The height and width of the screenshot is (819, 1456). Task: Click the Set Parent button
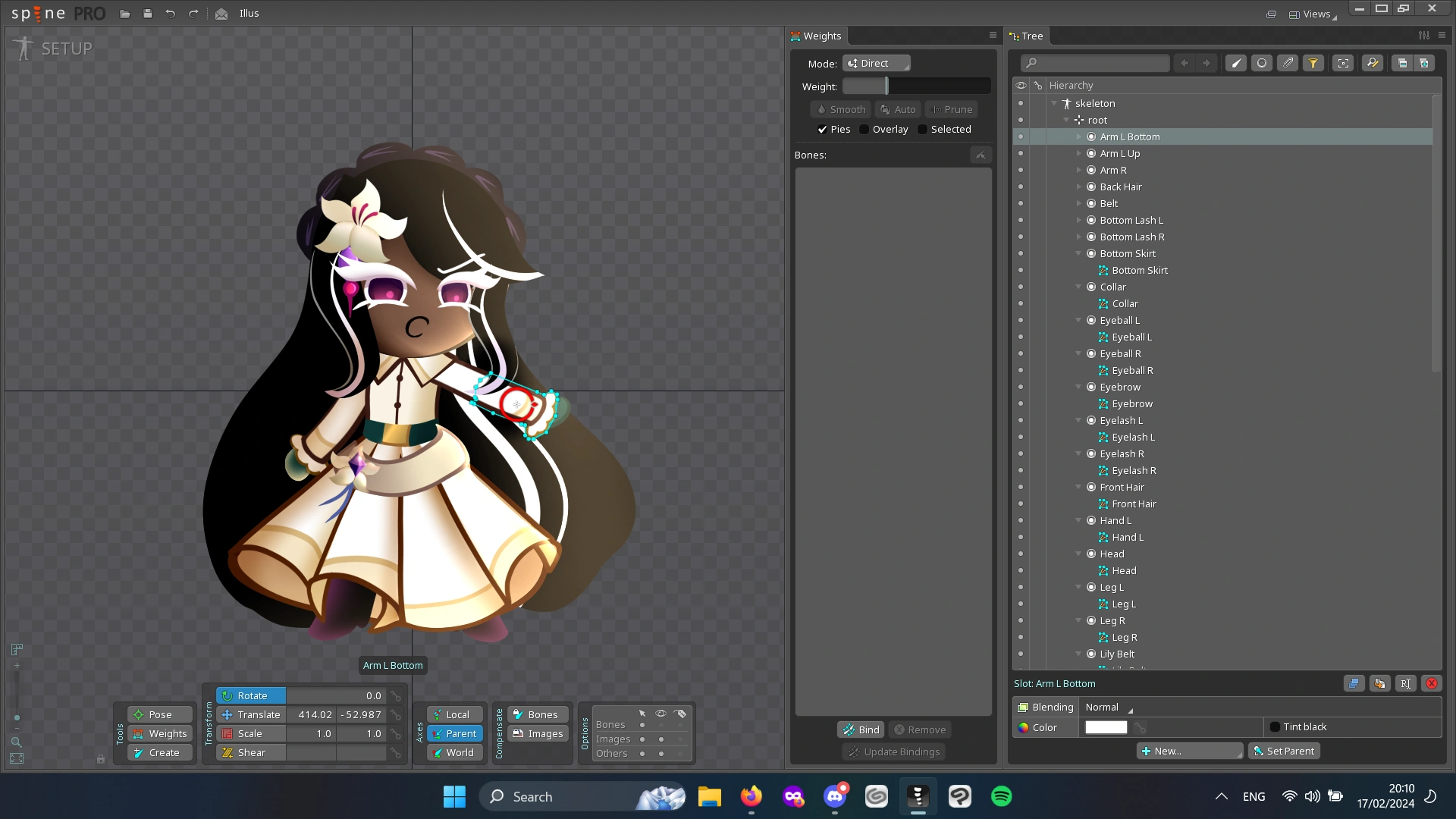tap(1284, 752)
